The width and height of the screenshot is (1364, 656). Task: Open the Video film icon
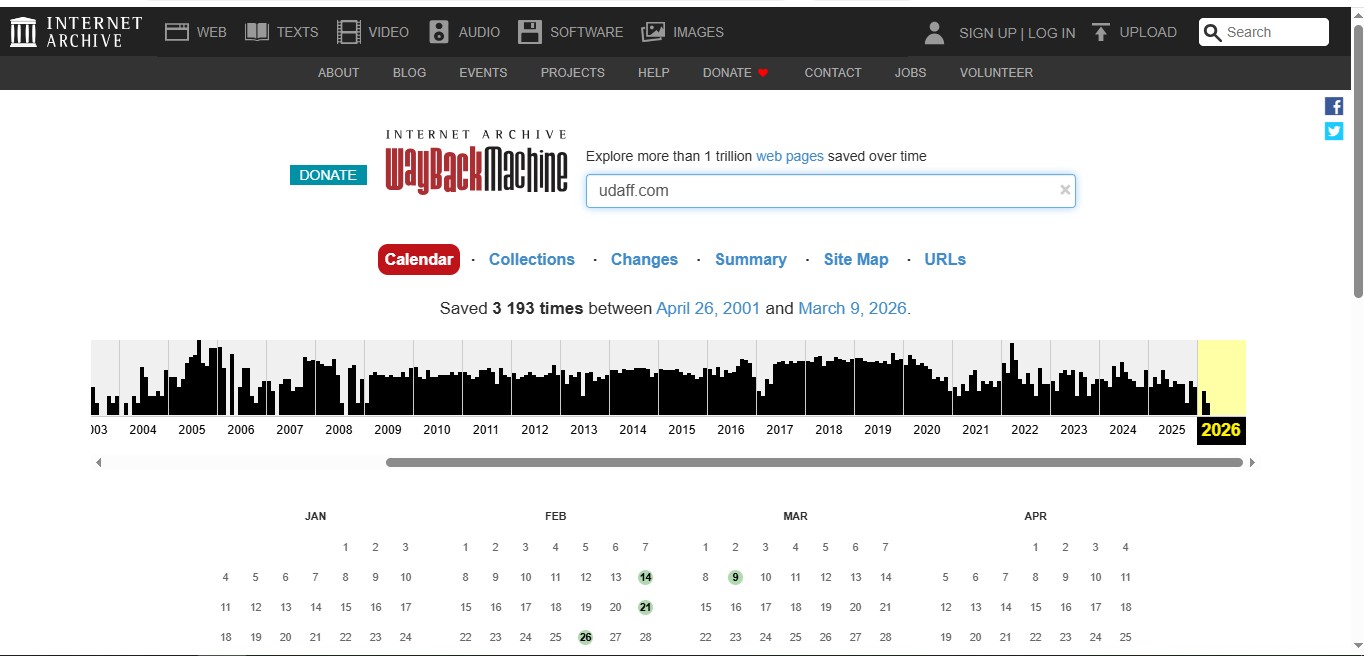pos(349,32)
